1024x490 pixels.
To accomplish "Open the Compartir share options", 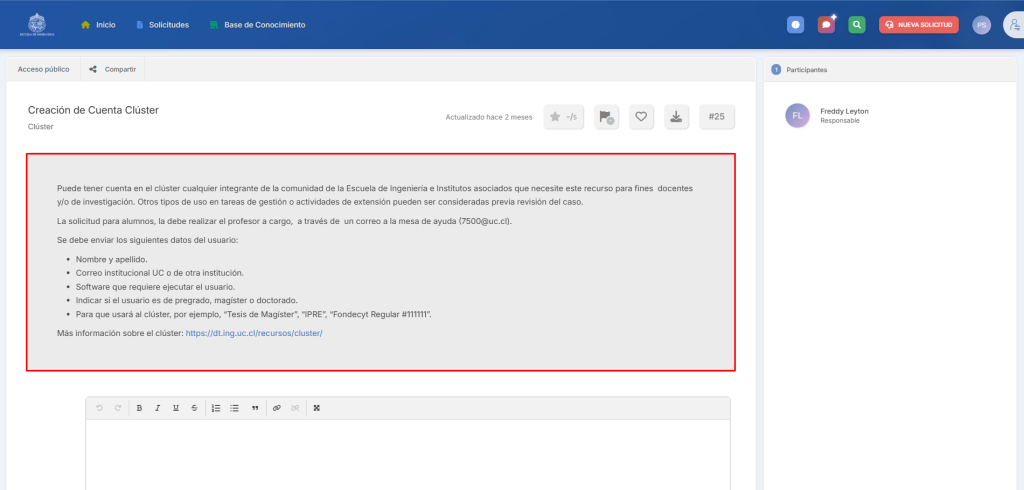I will [114, 69].
